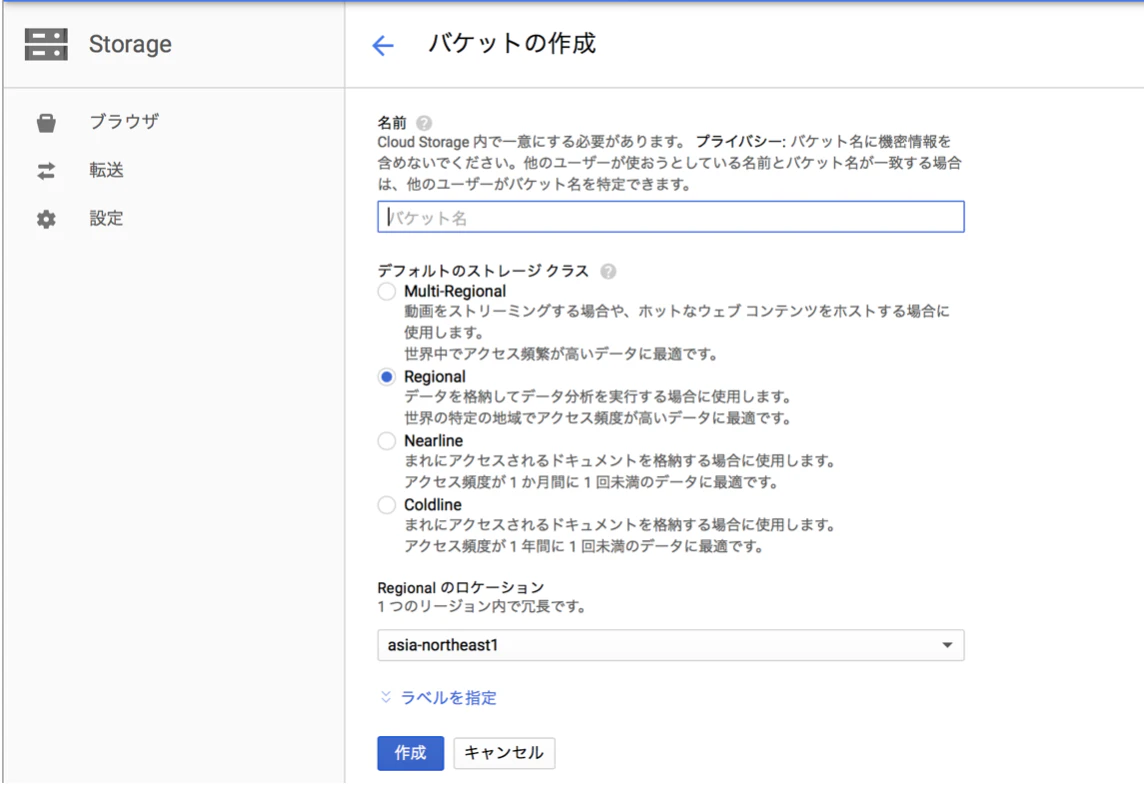1144x786 pixels.
Task: Click the gear icon beside 設定
Action: [x=46, y=219]
